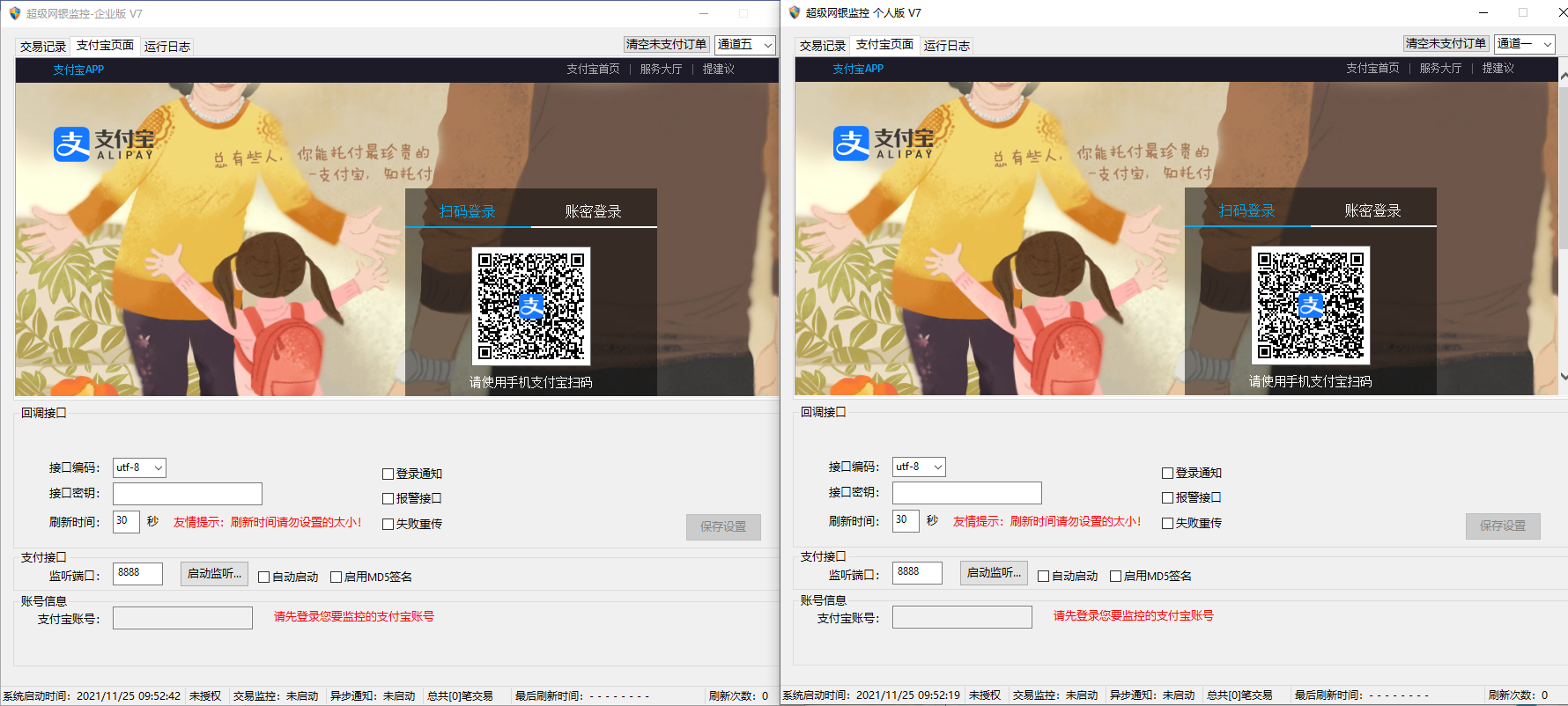Focus 监听端口 field in Personal window
This screenshot has width=1568, height=706.
(917, 573)
